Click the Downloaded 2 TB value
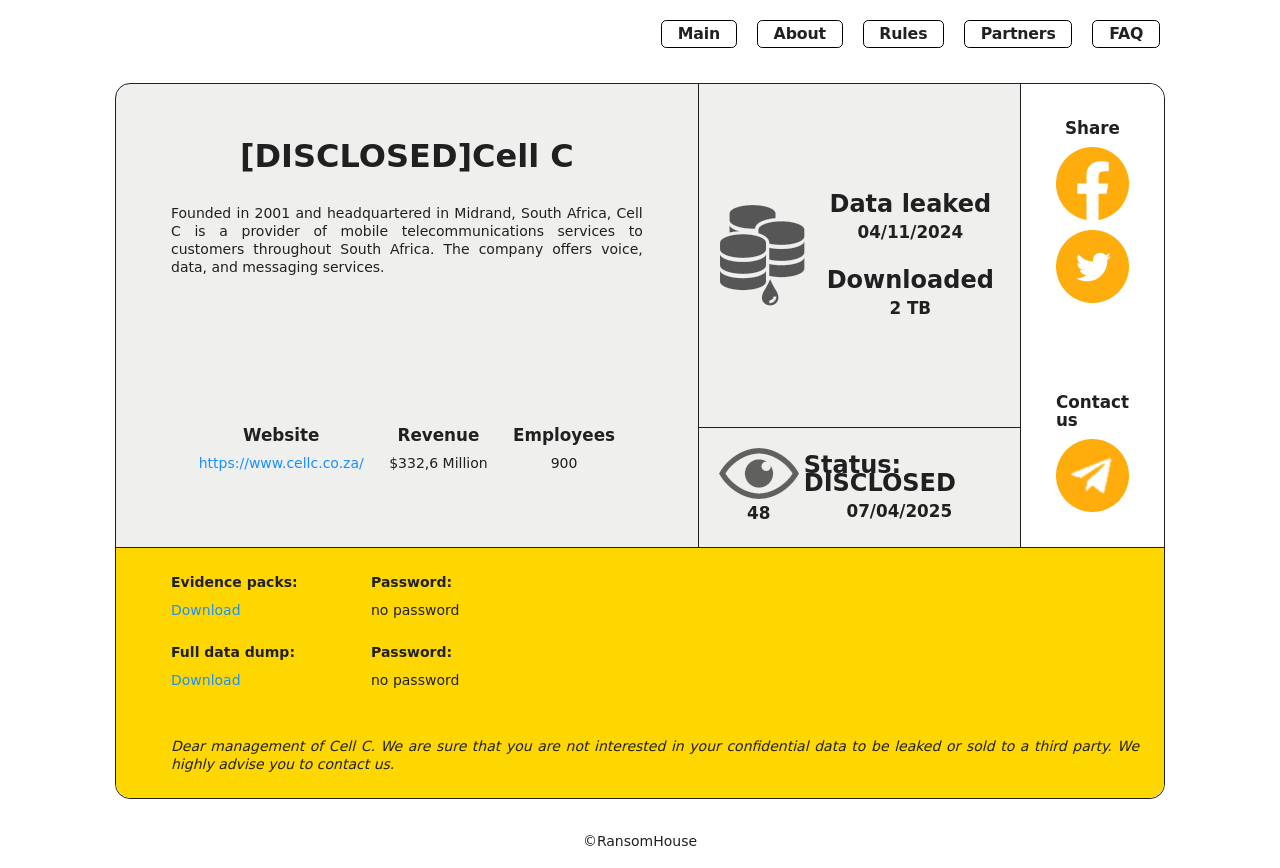 point(910,308)
